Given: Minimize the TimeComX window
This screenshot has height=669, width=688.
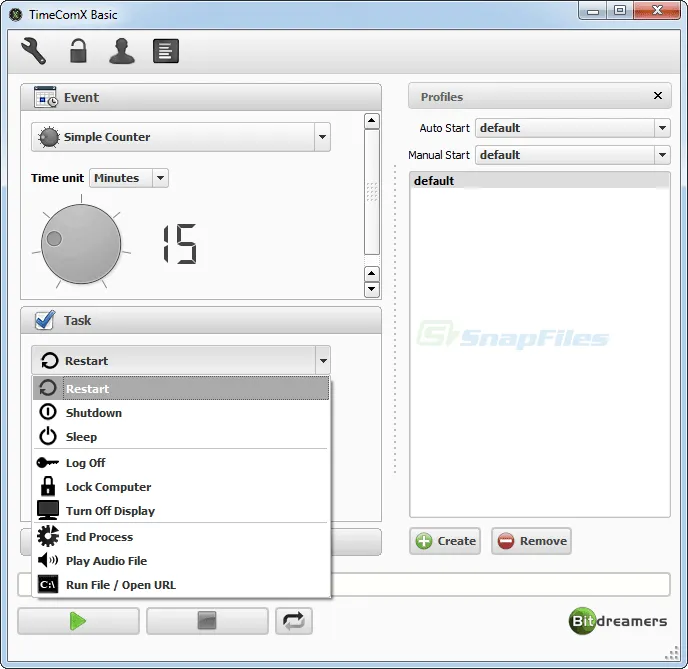Looking at the screenshot, I should pos(593,11).
